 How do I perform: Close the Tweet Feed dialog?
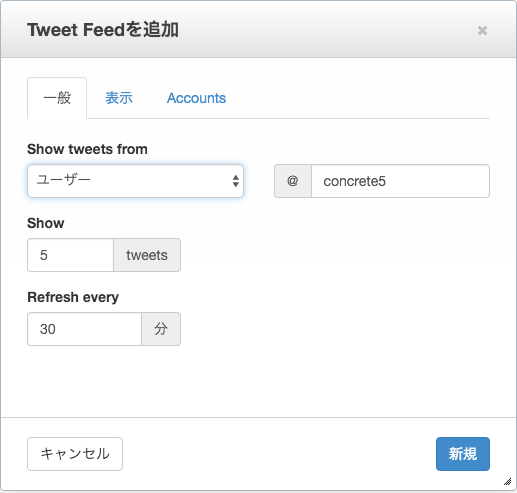482,30
